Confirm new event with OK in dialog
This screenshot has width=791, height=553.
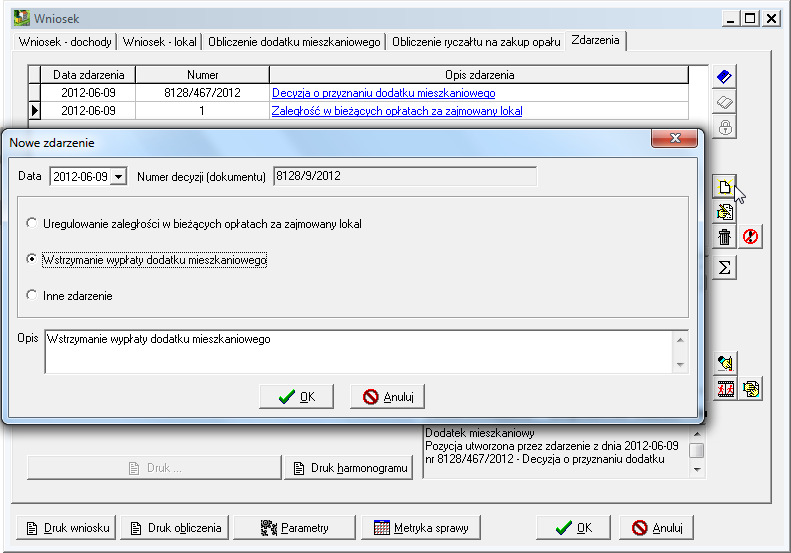(297, 397)
